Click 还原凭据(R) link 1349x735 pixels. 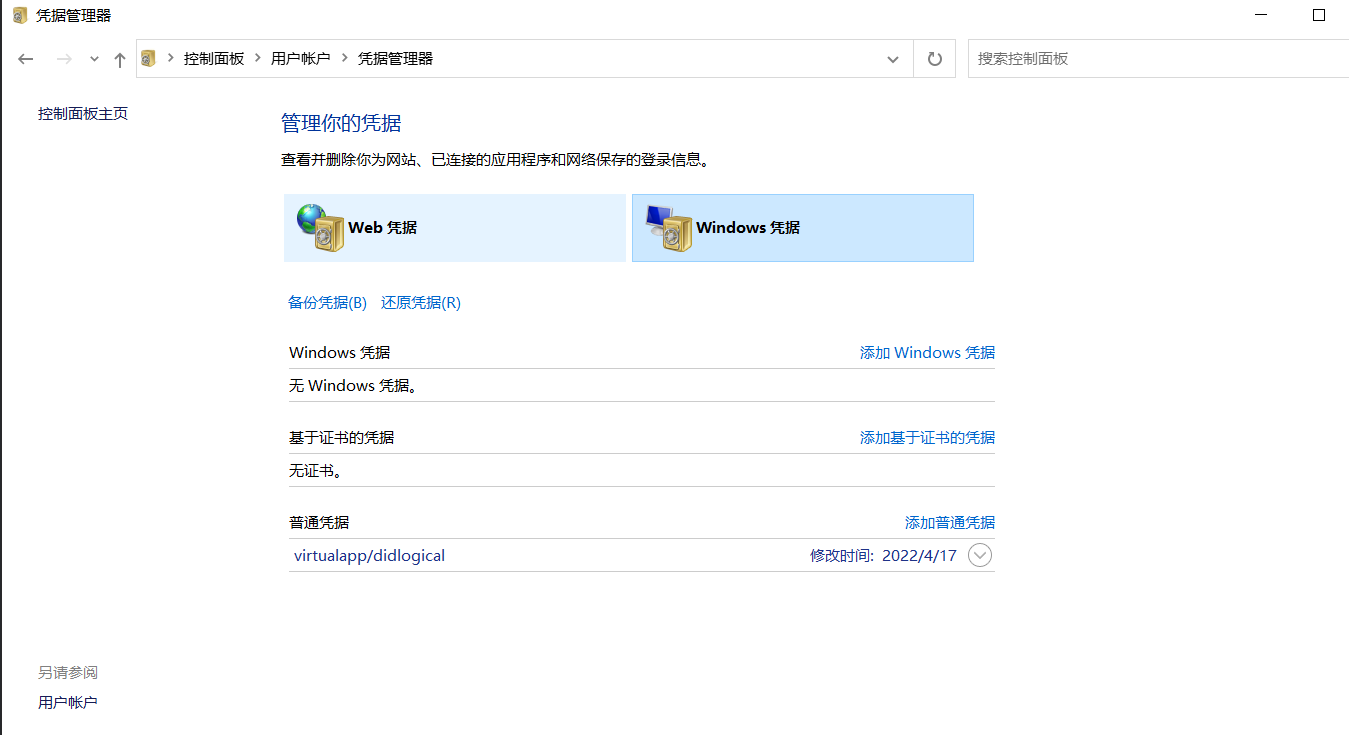point(421,303)
